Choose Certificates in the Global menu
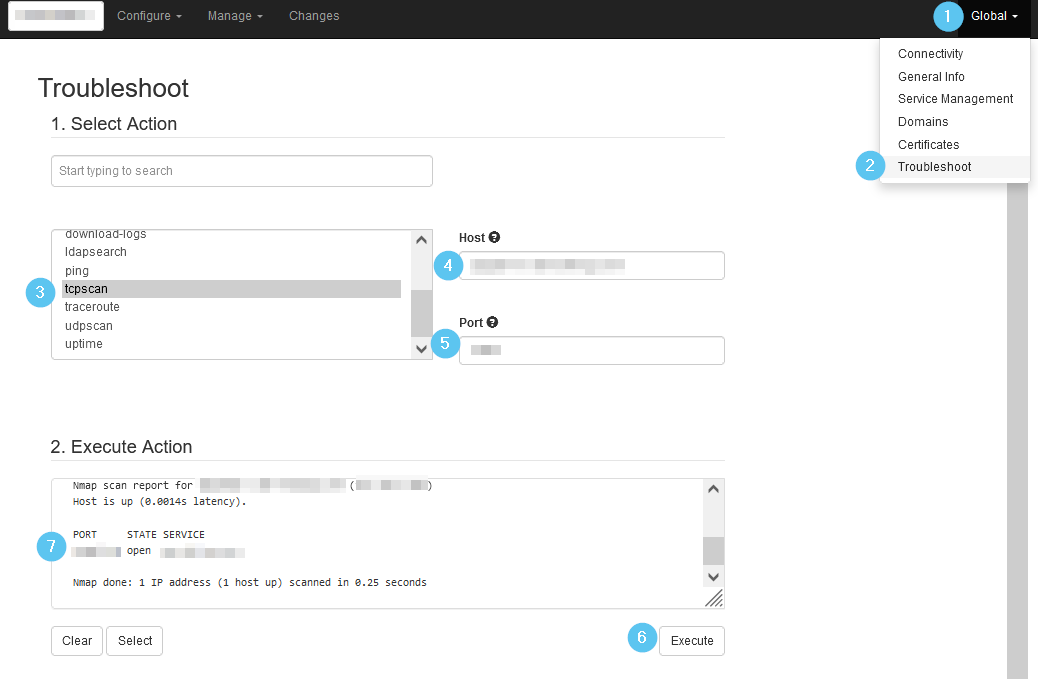Screen dimensions: 1038x679 [928, 145]
